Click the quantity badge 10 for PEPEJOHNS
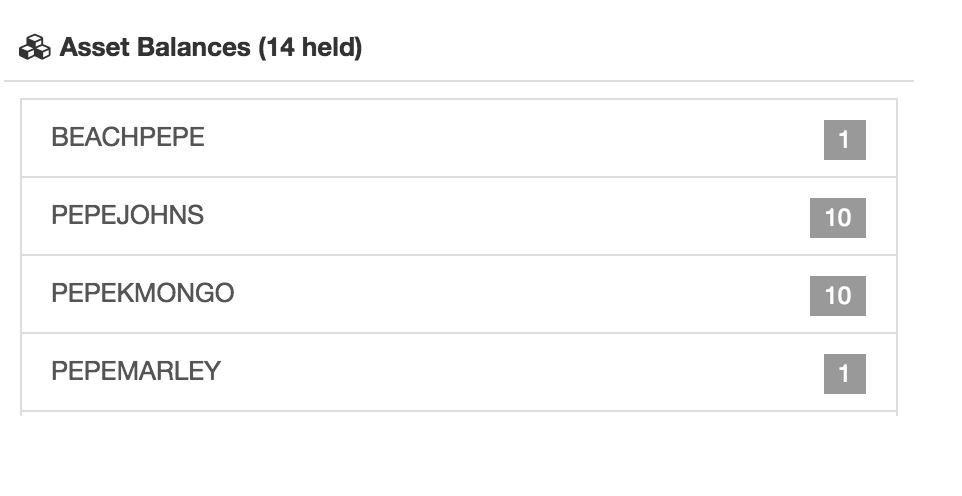This screenshot has height=496, width=962. pos(837,218)
